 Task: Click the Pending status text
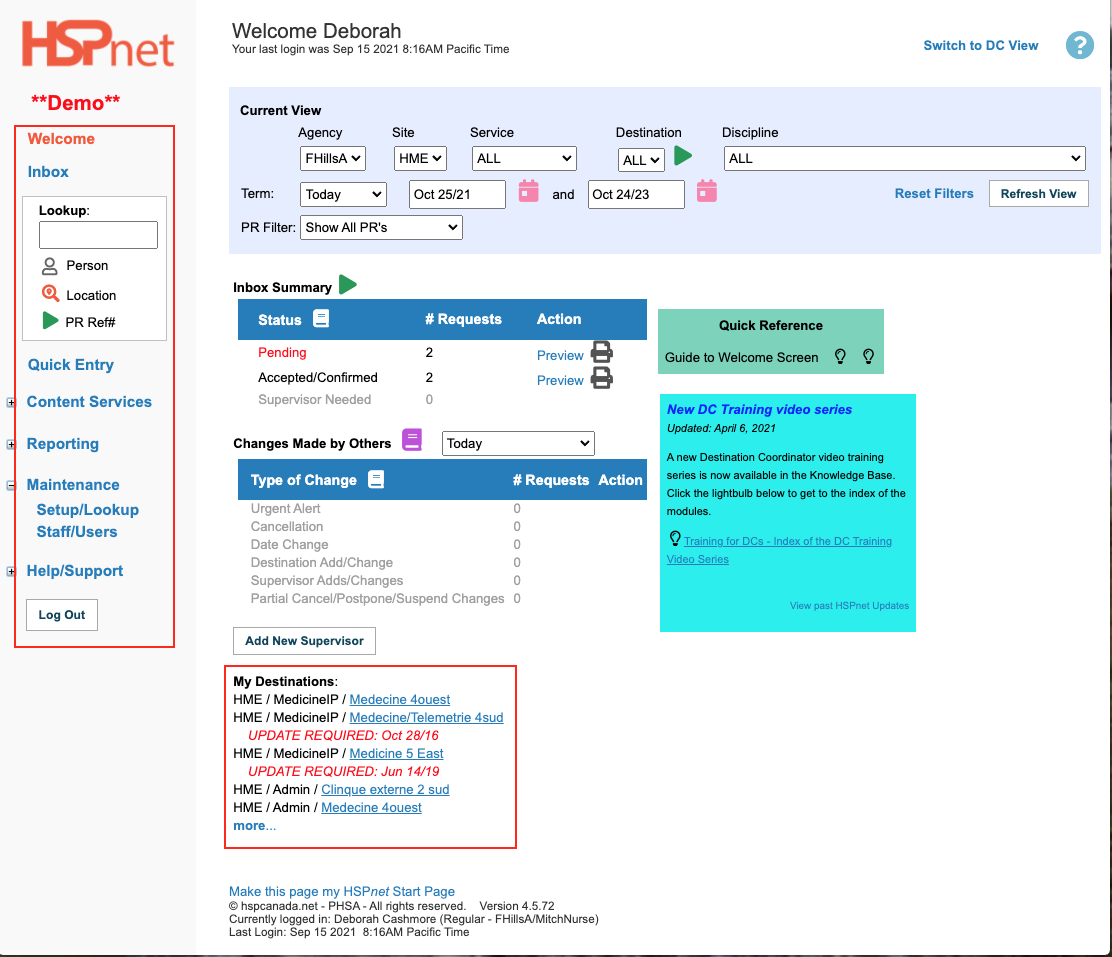pyautogui.click(x=282, y=353)
